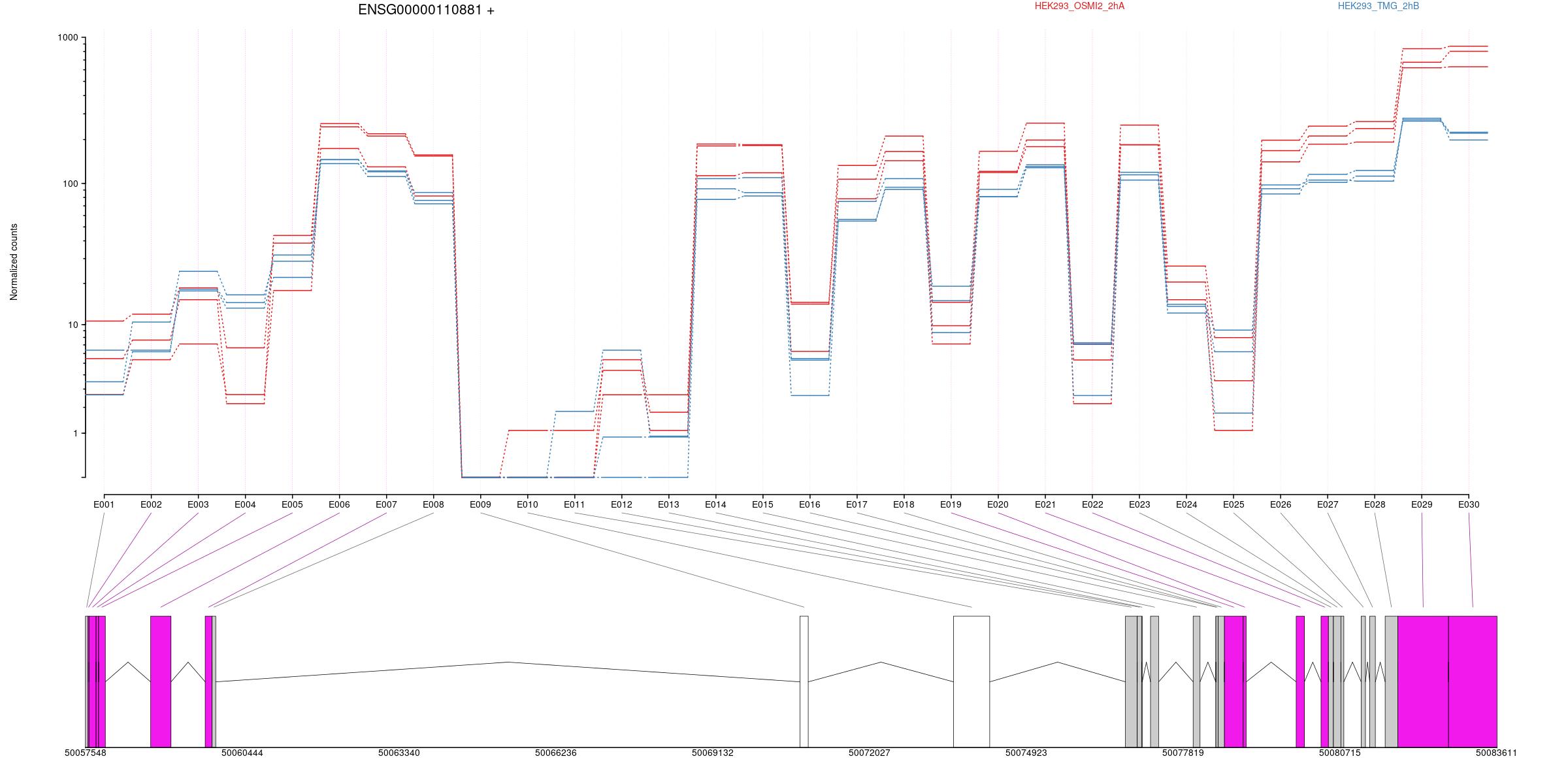Click exon label E002
The height and width of the screenshot is (784, 1568).
pos(151,504)
